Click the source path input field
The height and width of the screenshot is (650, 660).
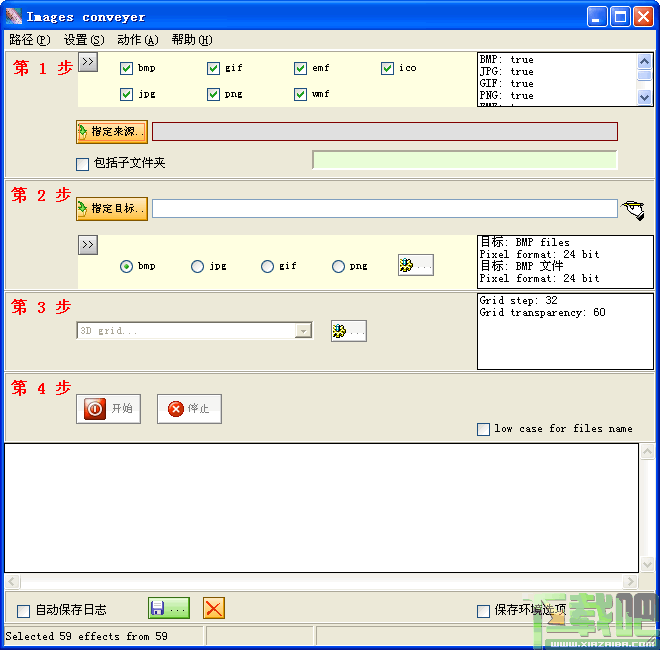(385, 132)
